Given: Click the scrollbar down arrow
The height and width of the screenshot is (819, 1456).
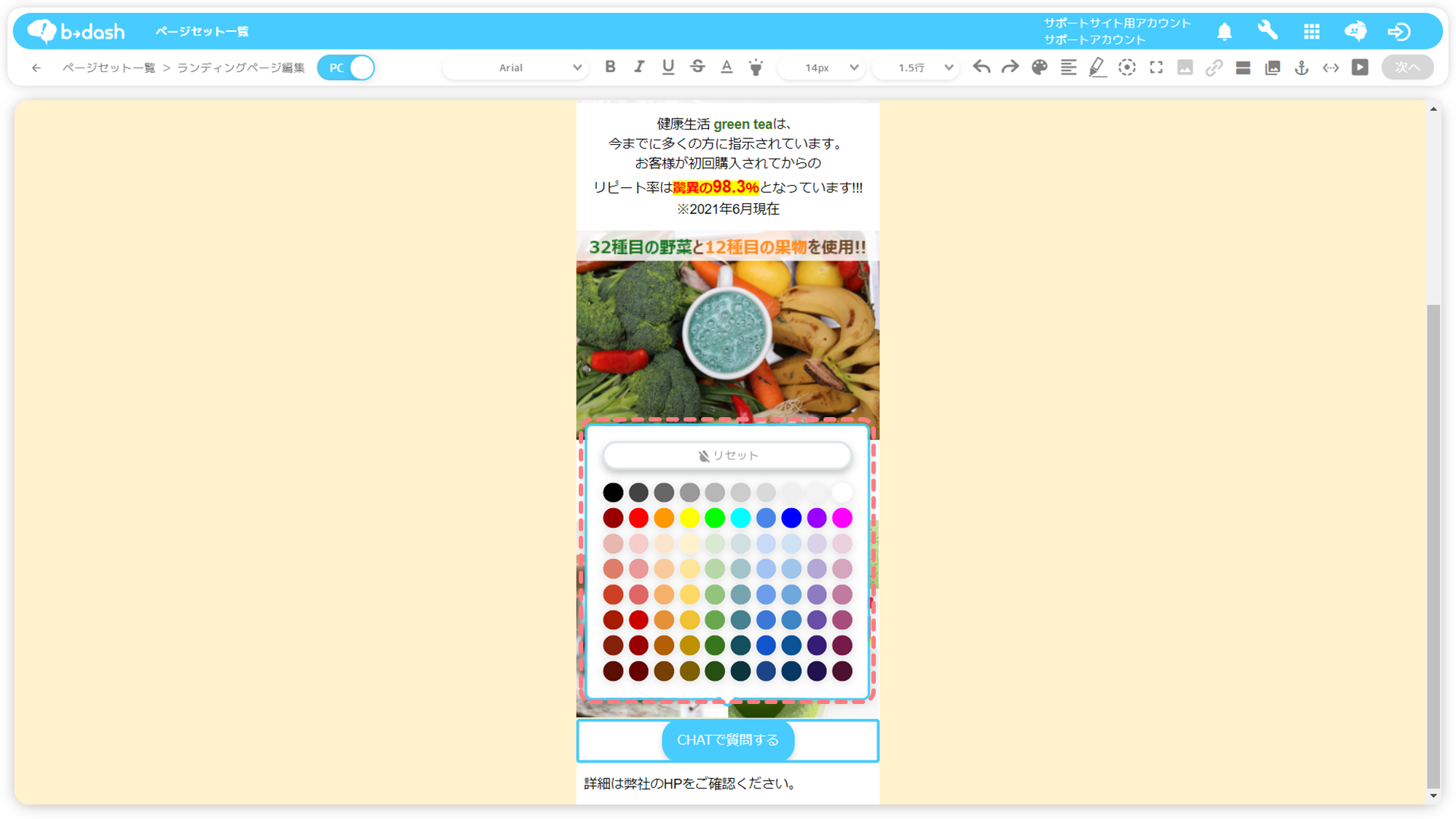Looking at the screenshot, I should (x=1433, y=796).
